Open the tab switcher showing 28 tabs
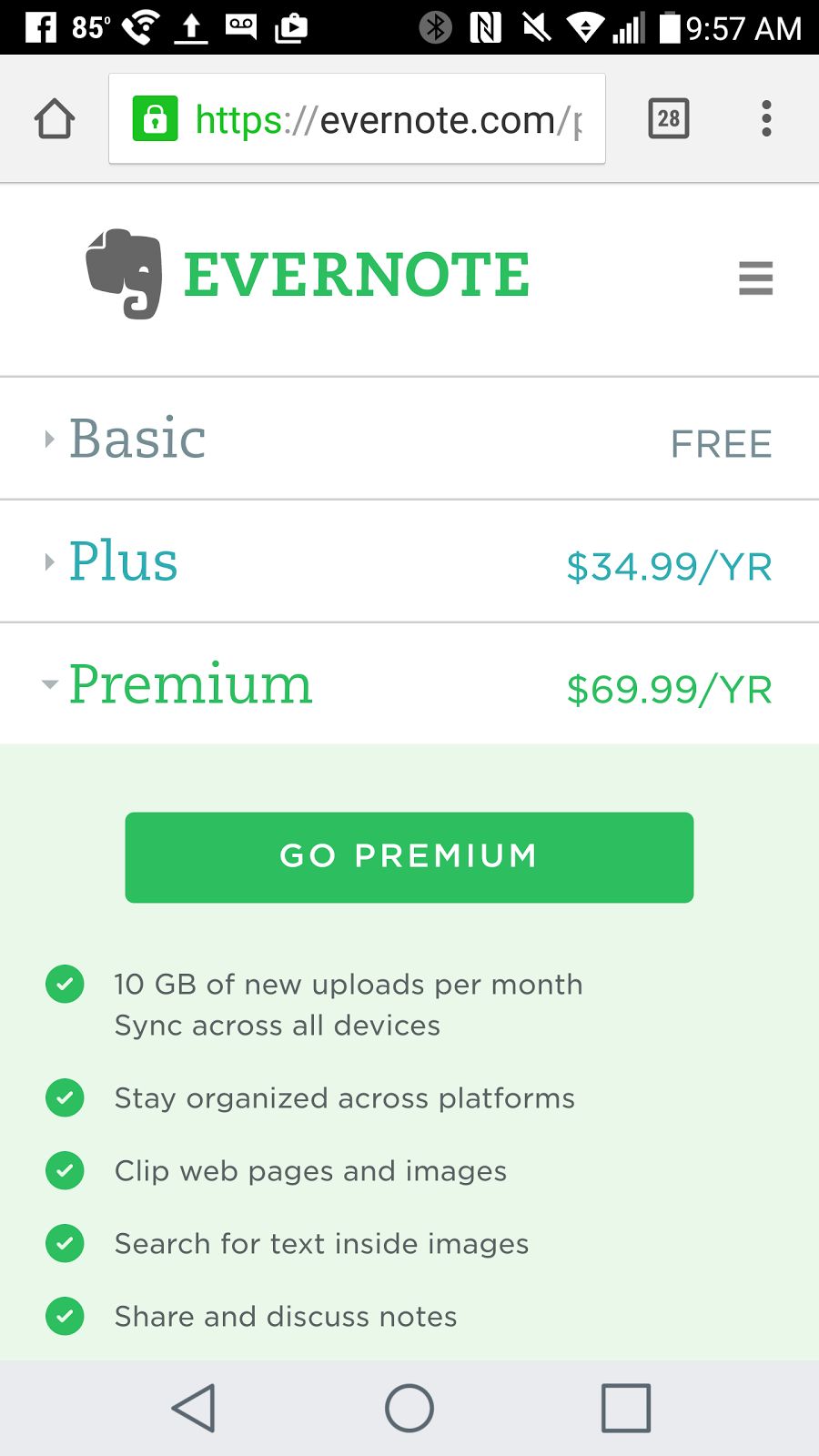This screenshot has width=819, height=1456. (669, 118)
